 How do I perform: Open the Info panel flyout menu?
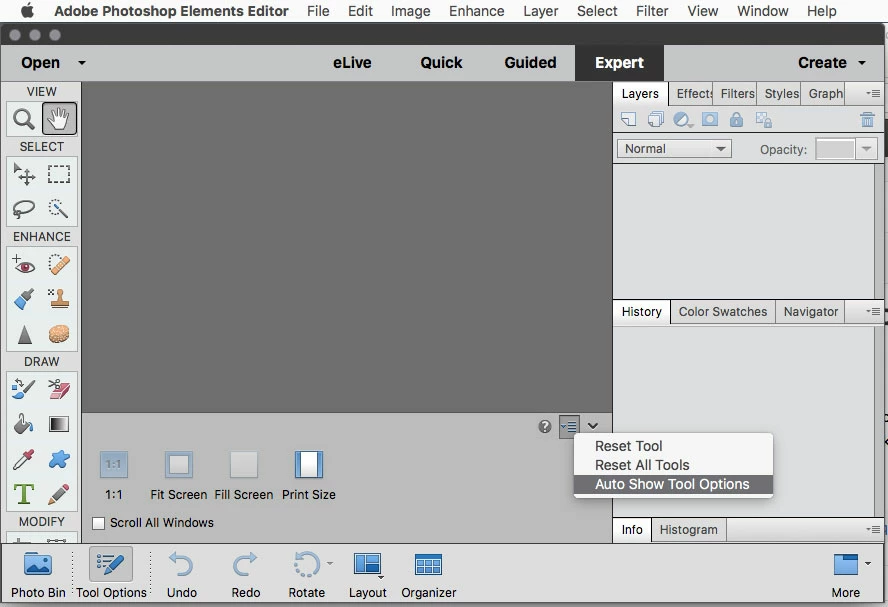[873, 529]
